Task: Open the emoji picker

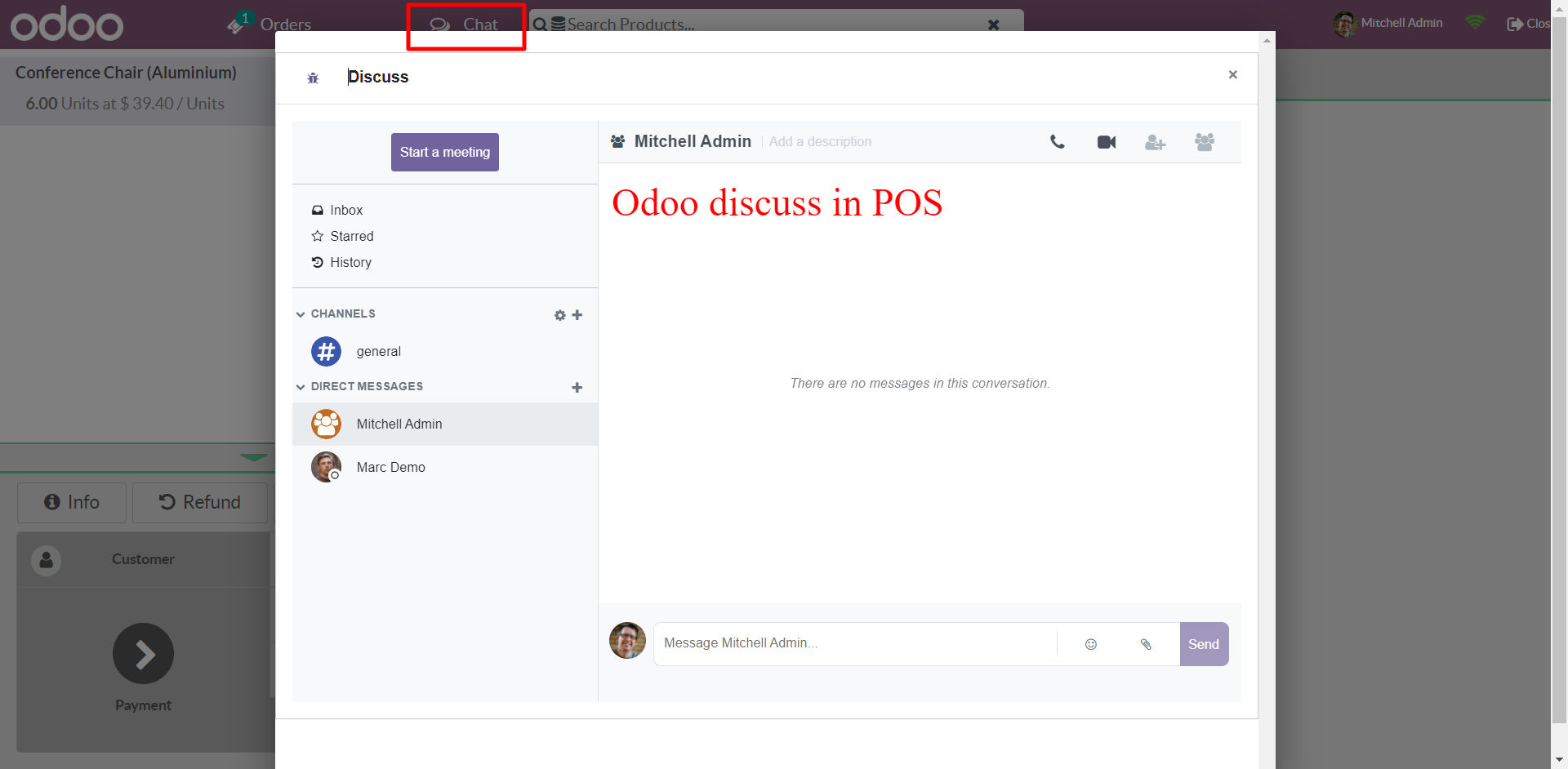Action: pyautogui.click(x=1091, y=644)
